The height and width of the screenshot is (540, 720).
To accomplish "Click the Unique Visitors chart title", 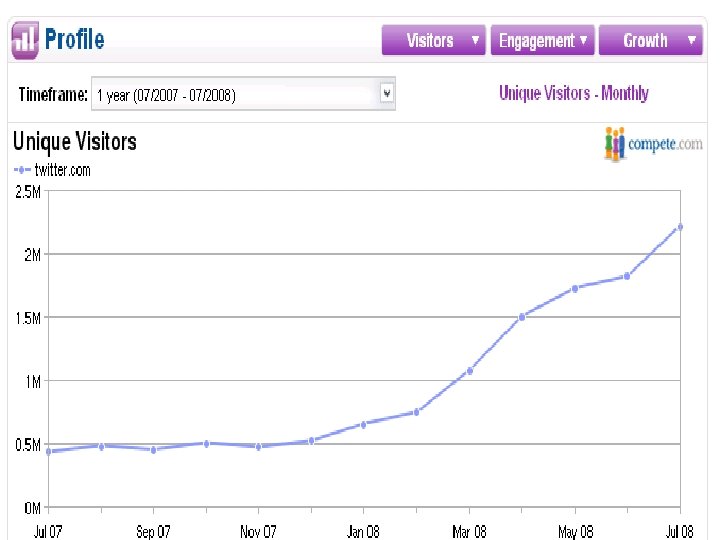I will (x=75, y=141).
